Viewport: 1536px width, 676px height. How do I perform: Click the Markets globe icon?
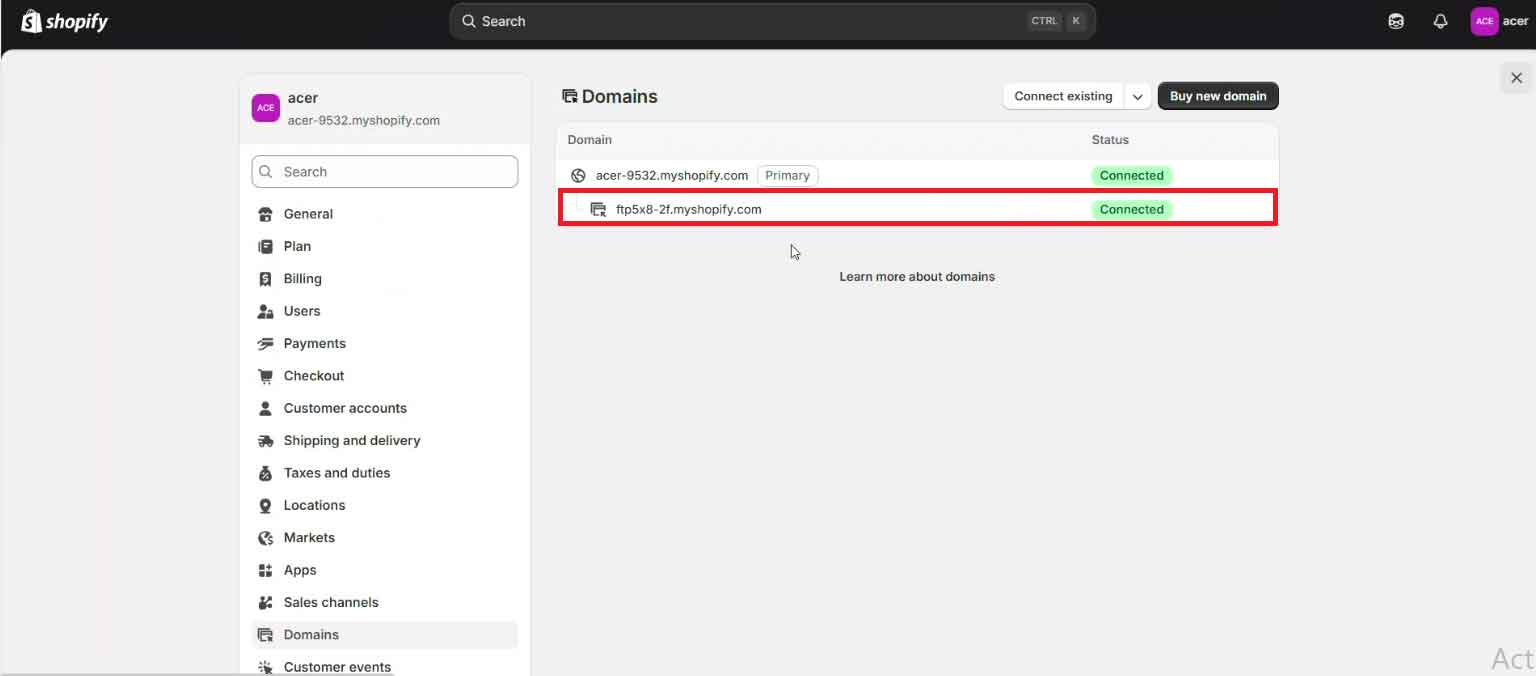(265, 538)
